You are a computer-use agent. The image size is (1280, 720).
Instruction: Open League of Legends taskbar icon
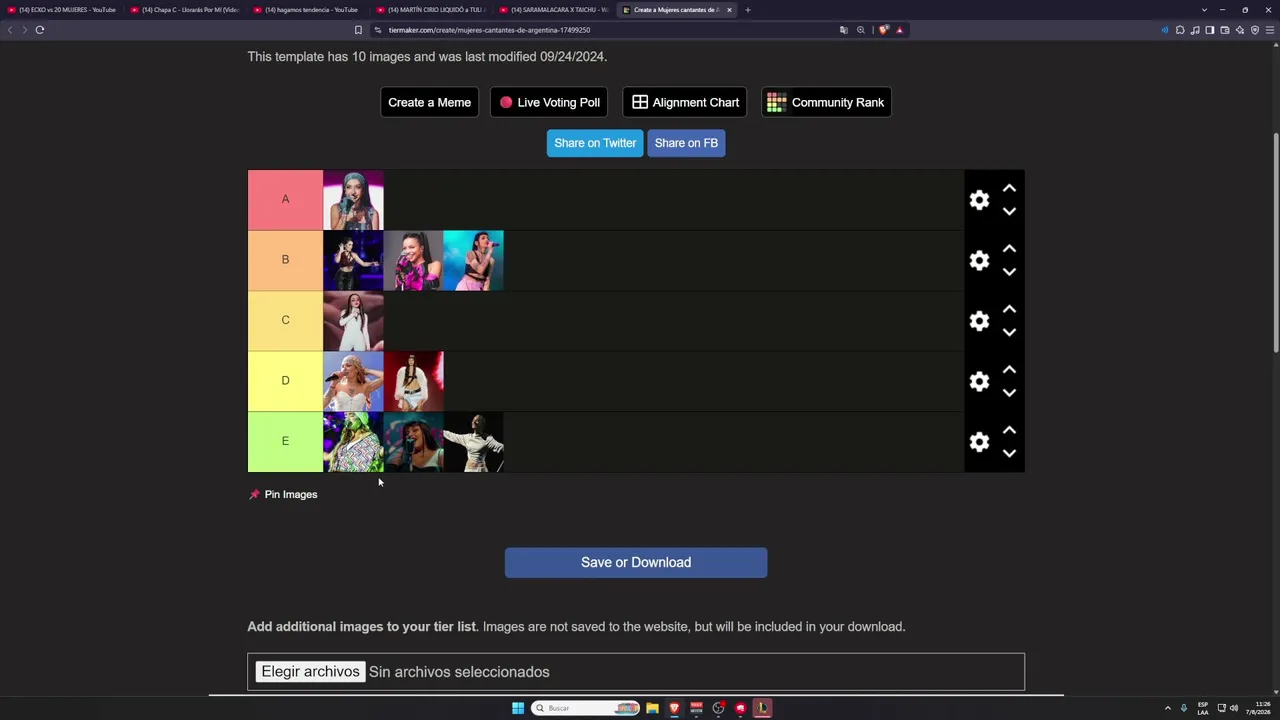pos(762,708)
